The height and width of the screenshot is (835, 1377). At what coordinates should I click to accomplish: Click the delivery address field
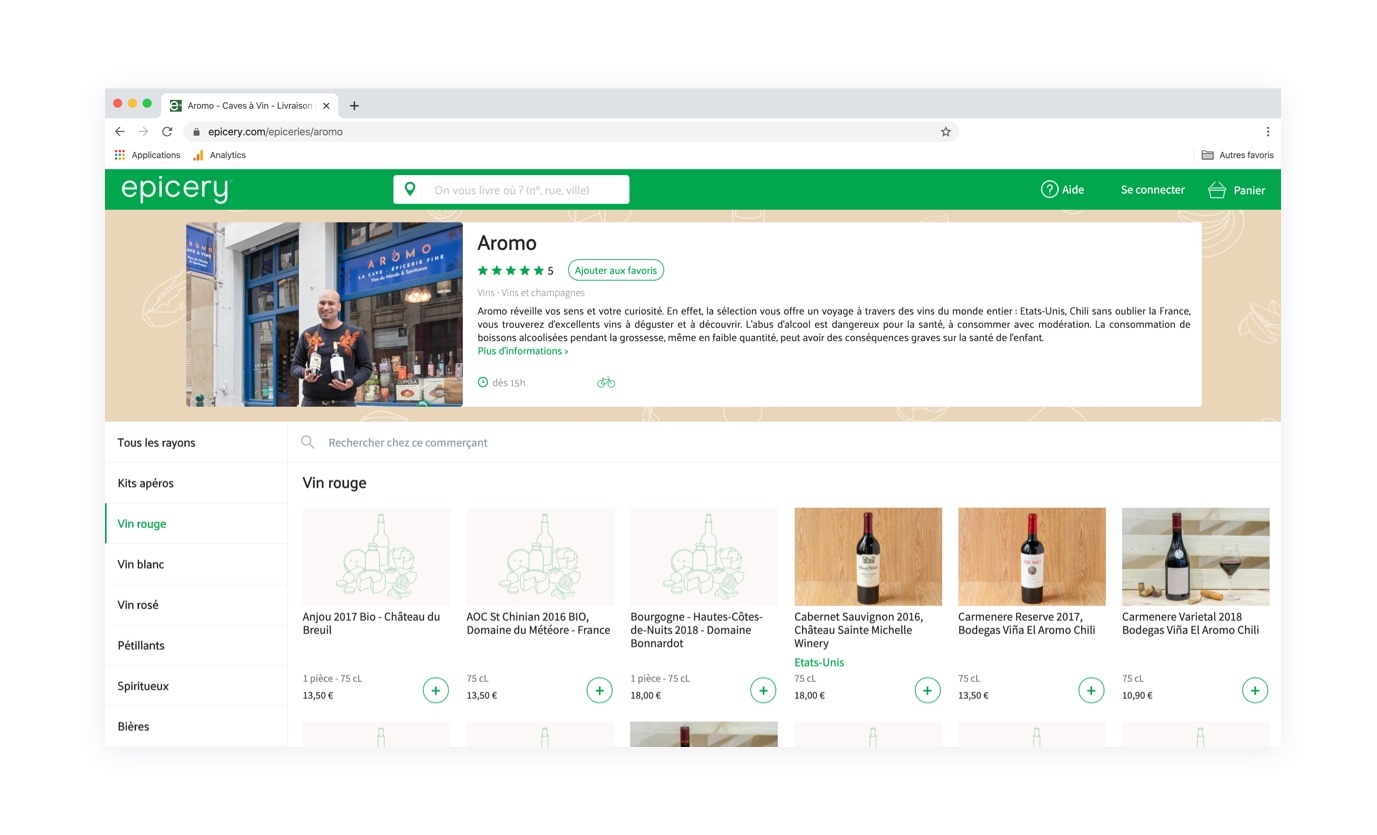[511, 190]
